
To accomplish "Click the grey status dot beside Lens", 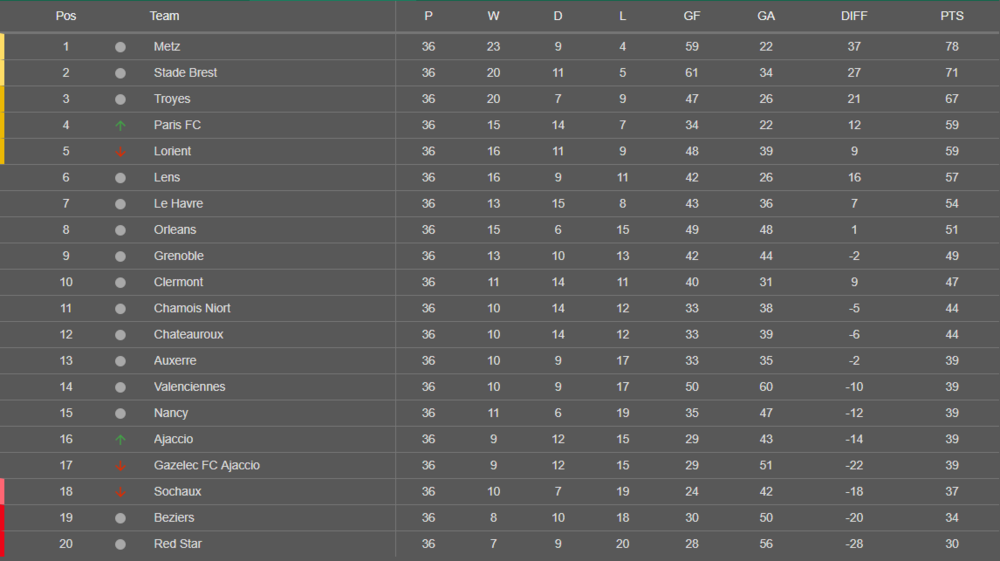I will pos(120,178).
